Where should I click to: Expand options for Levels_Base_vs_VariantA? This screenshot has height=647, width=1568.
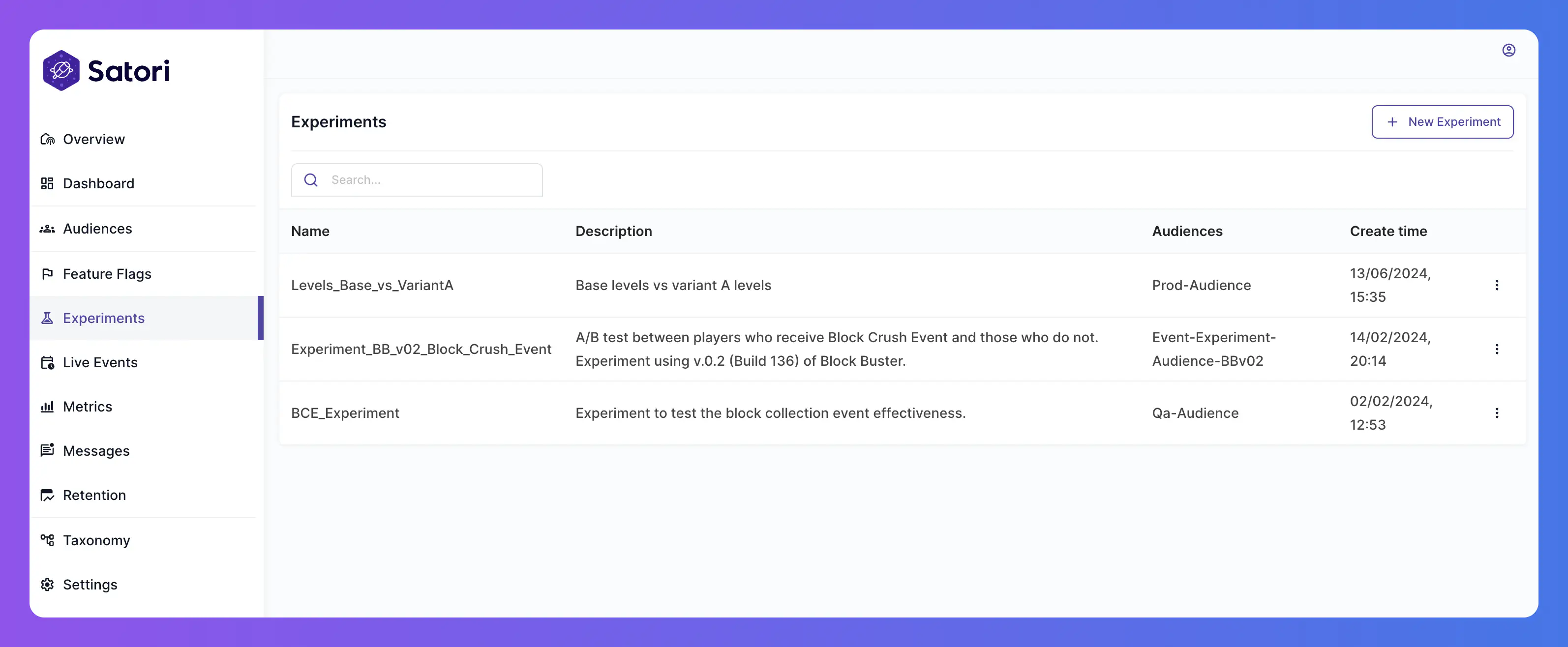[x=1497, y=285]
